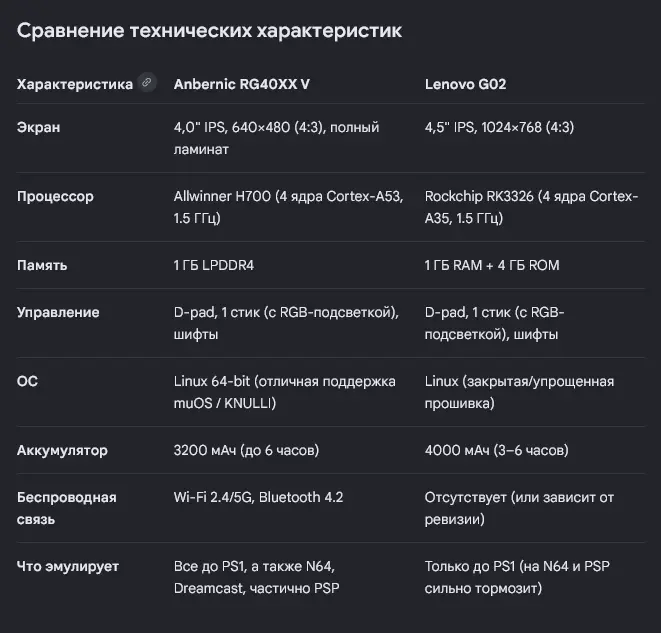The height and width of the screenshot is (633, 661).
Task: Select the Что эмулирует row label
Action: pyautogui.click(x=68, y=566)
